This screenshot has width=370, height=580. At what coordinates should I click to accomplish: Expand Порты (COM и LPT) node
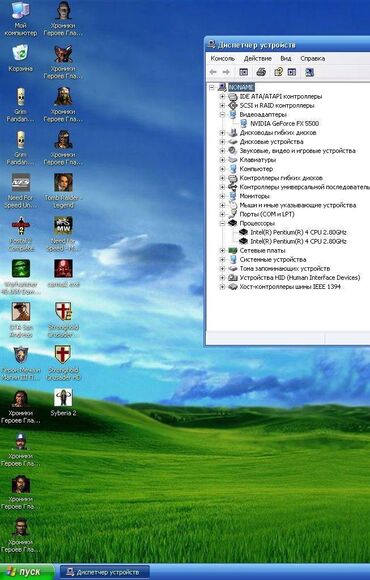pyautogui.click(x=222, y=214)
